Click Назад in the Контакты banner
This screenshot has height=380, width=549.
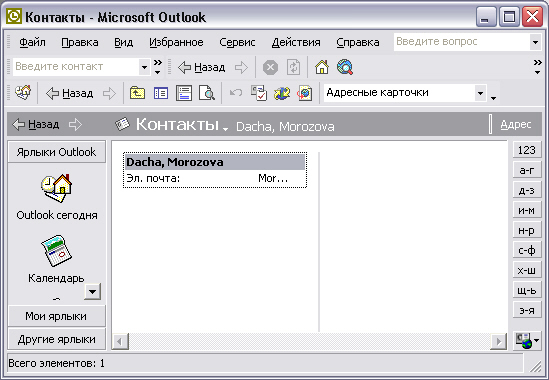click(35, 124)
